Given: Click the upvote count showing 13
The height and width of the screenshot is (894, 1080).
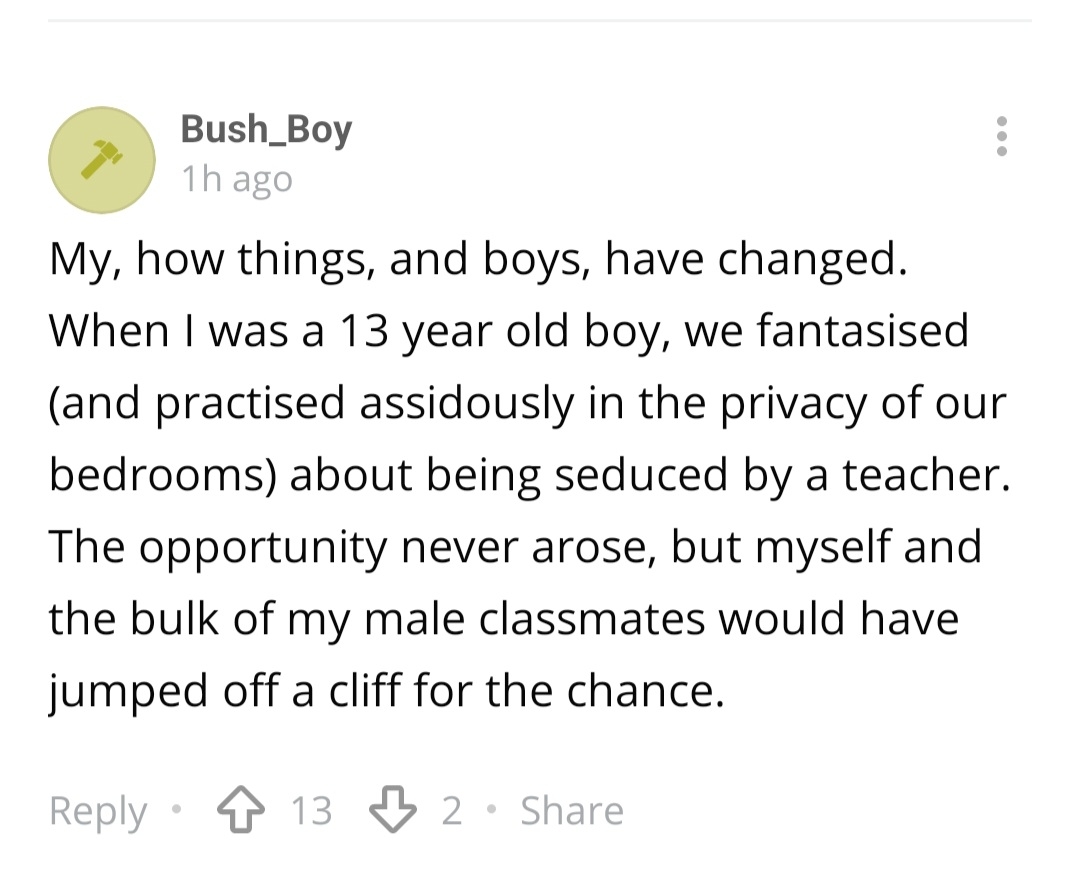Looking at the screenshot, I should click(x=310, y=810).
